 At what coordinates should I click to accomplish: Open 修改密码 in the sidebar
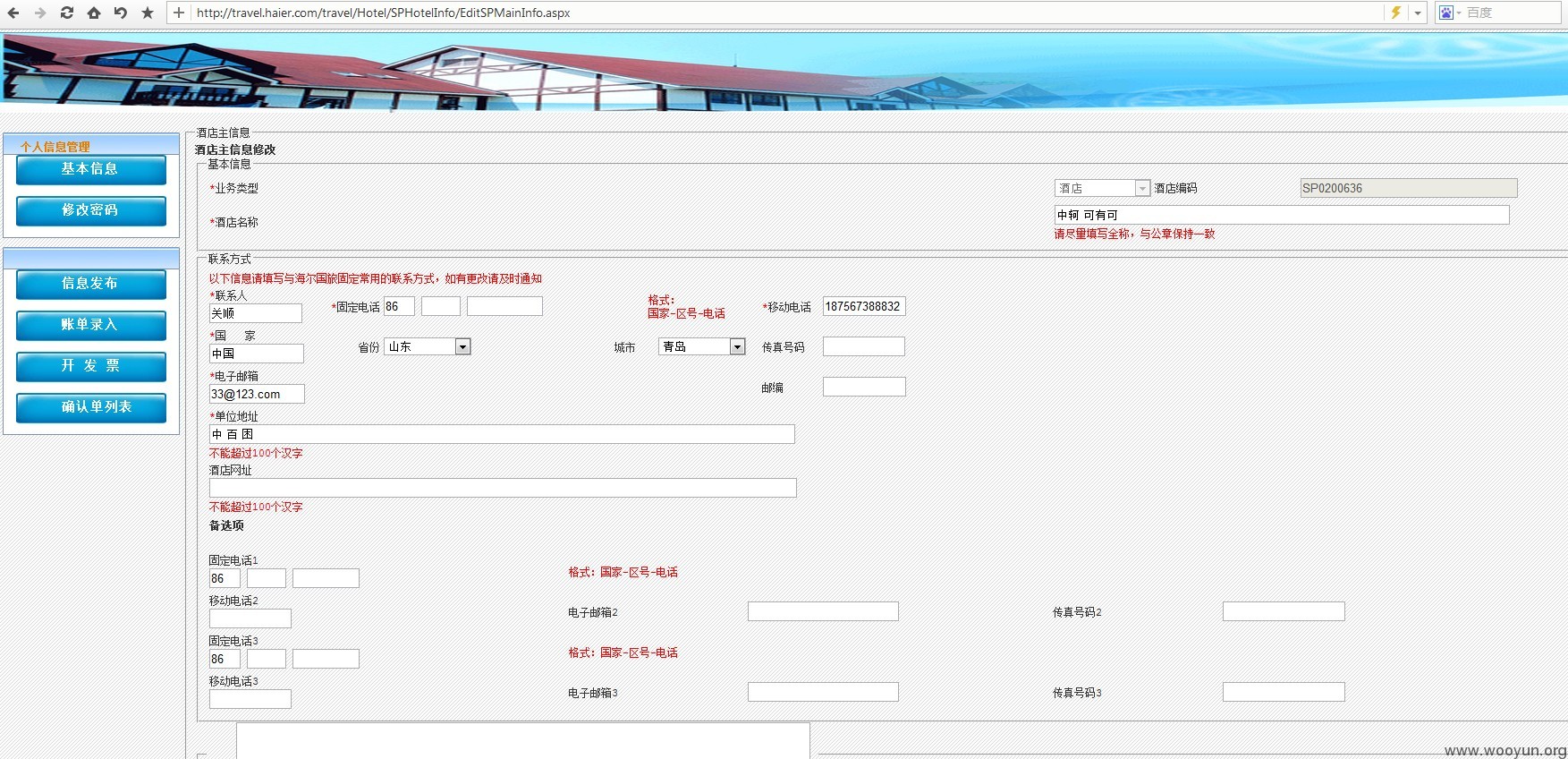pyautogui.click(x=90, y=210)
